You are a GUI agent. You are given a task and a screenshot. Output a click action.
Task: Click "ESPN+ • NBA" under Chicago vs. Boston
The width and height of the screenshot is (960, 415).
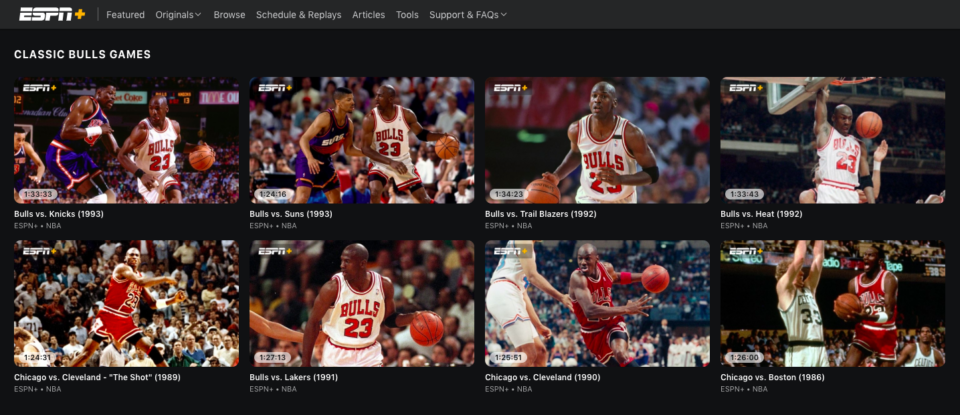click(743, 389)
